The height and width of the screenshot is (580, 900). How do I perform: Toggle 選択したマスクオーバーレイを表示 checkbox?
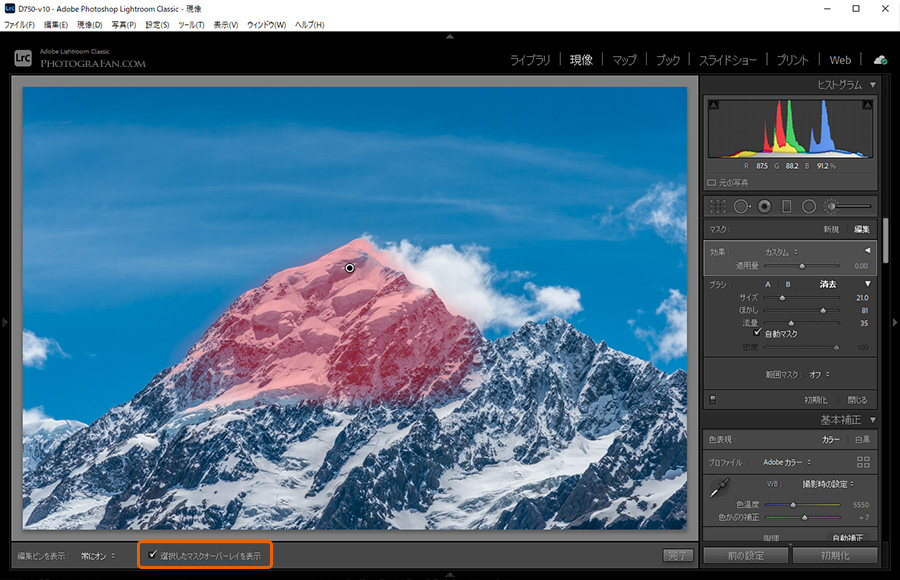click(x=152, y=555)
